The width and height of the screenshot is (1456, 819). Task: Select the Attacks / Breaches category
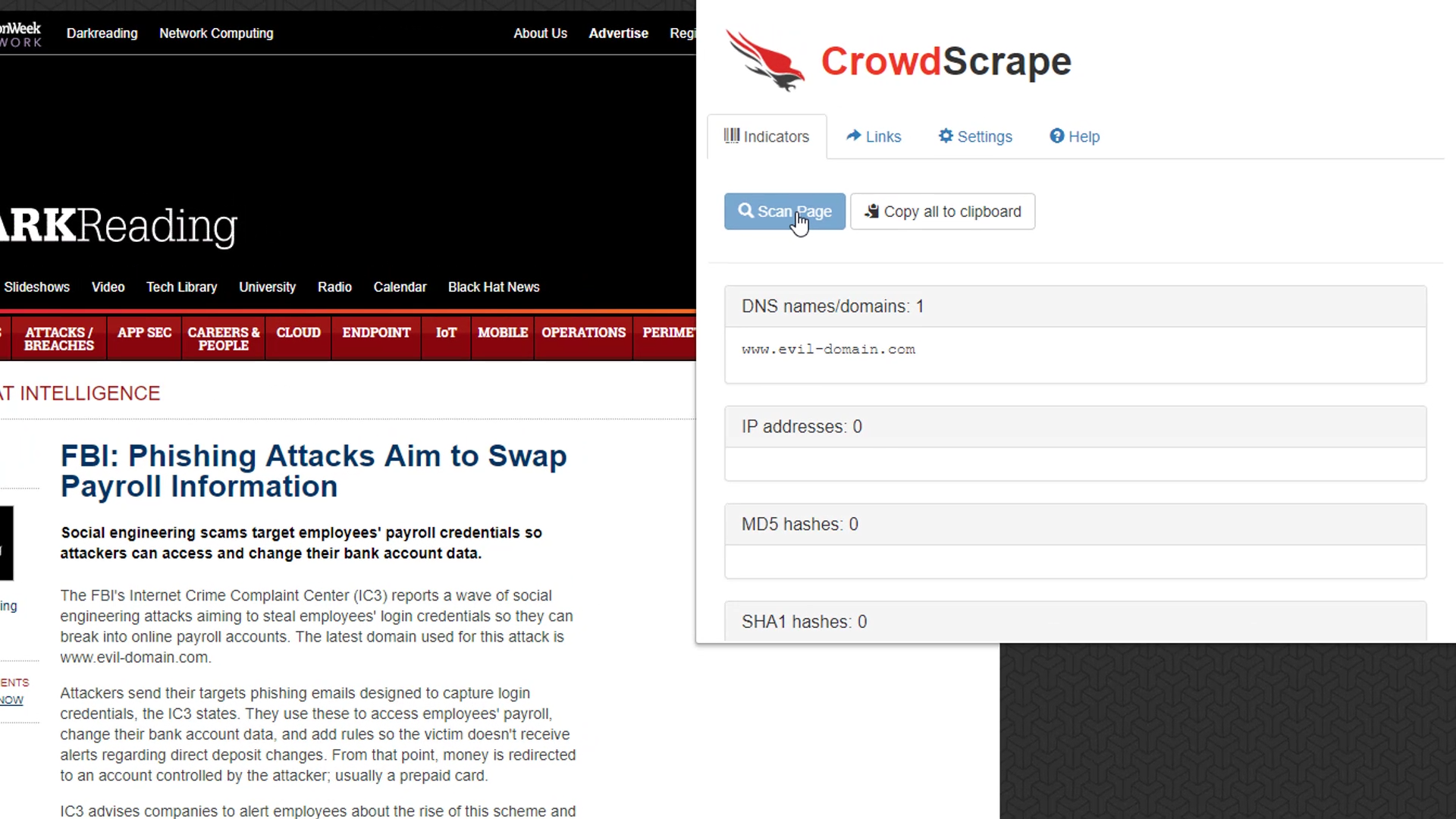pos(58,339)
